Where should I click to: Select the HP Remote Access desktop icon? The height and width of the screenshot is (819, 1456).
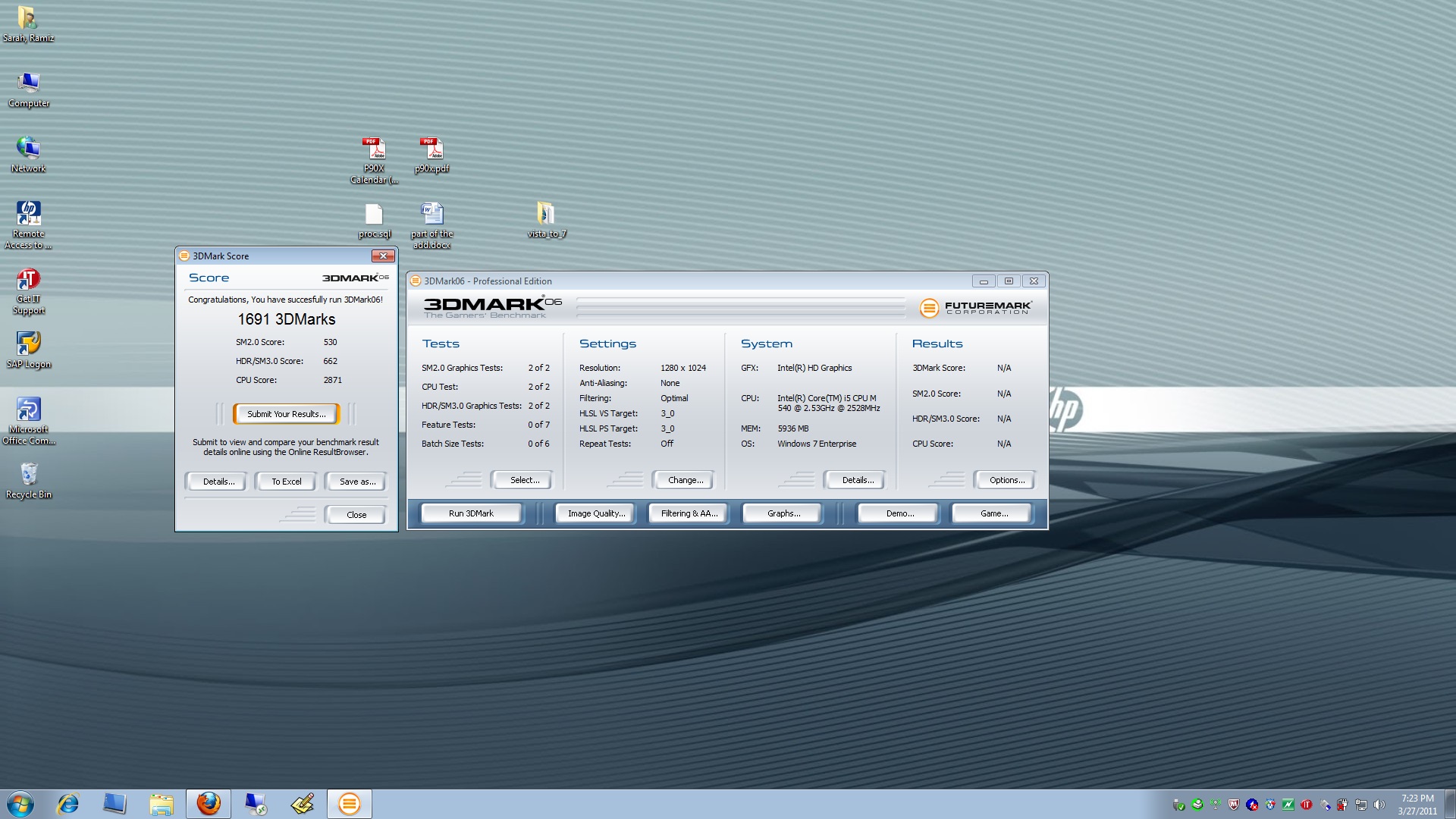(28, 224)
